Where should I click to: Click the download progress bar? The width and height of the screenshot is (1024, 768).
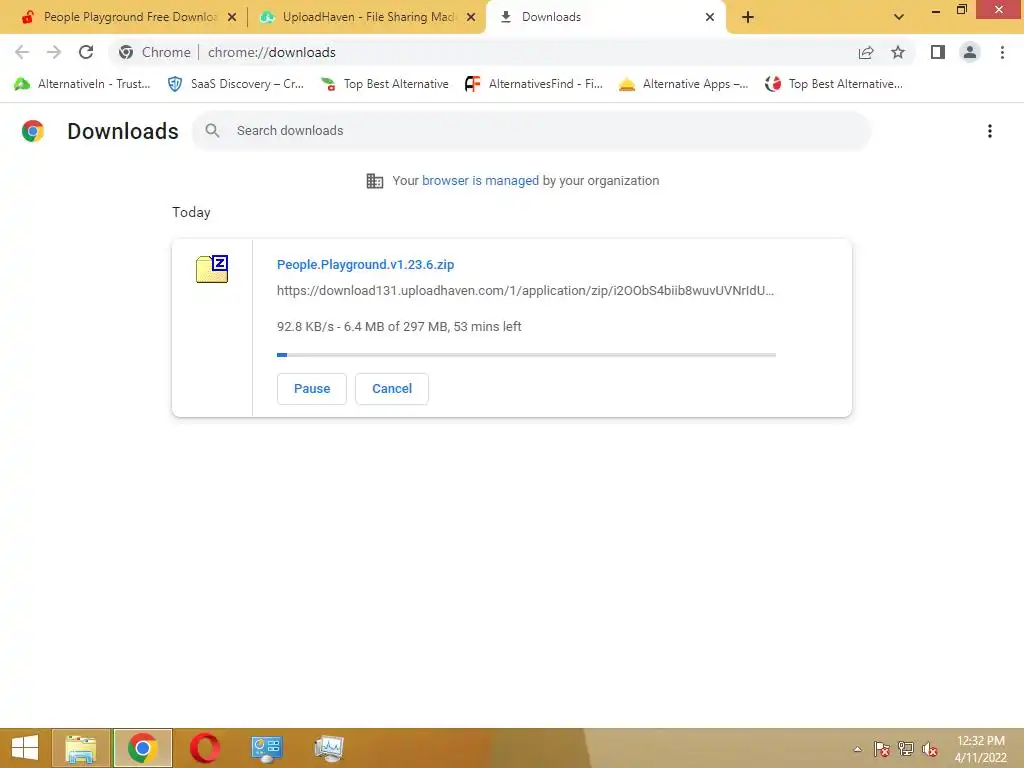[x=526, y=355]
